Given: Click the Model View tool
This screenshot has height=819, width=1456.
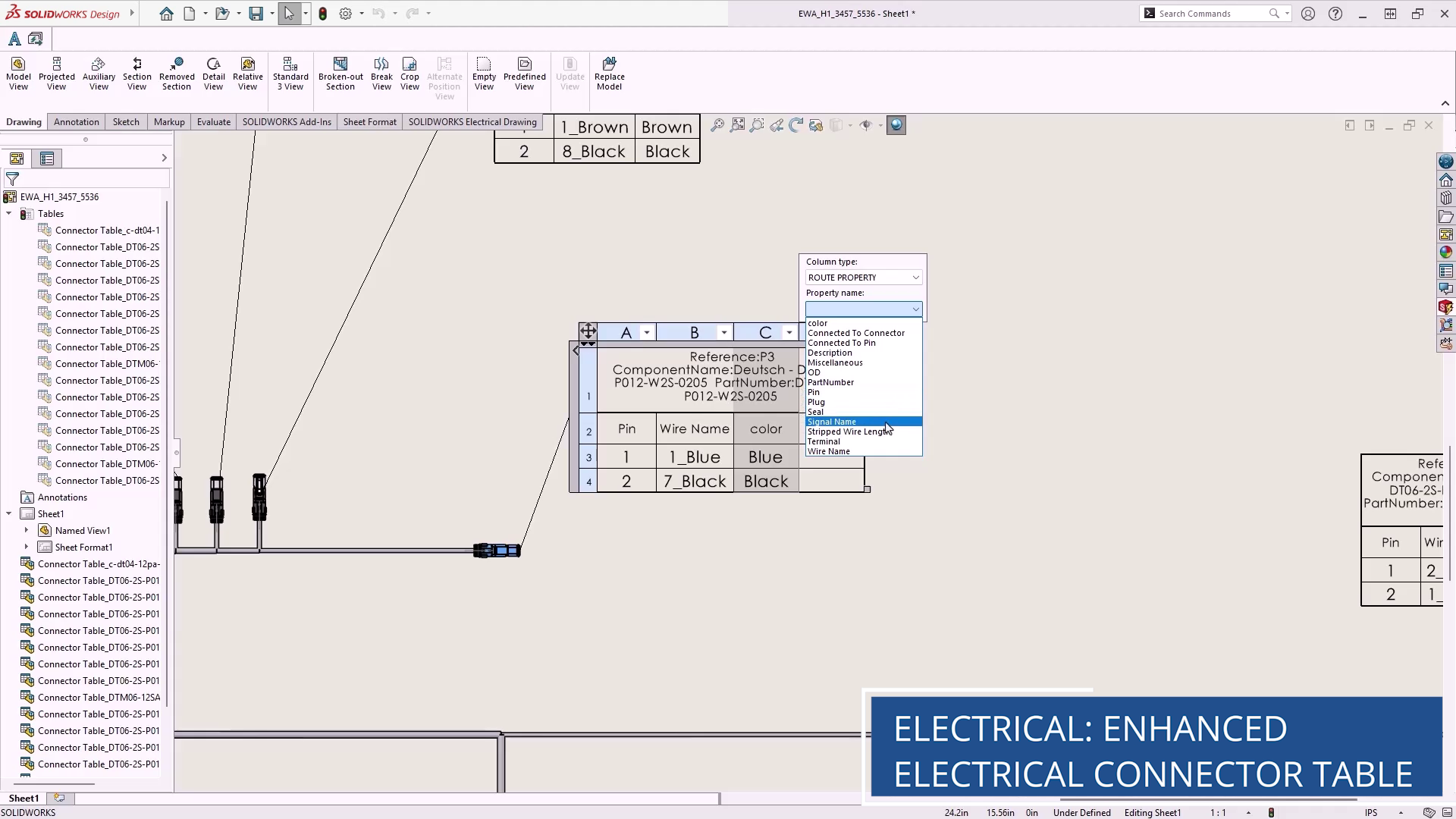Looking at the screenshot, I should 18,74.
